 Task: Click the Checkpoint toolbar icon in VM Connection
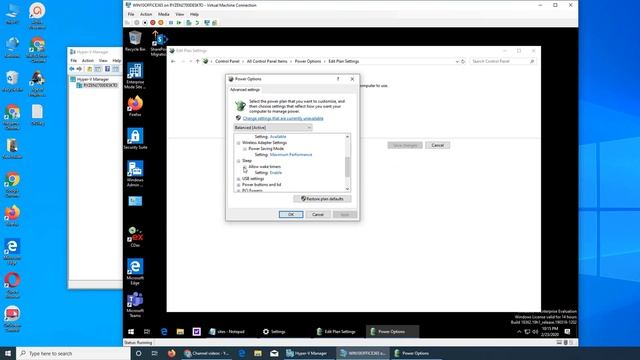click(x=189, y=22)
